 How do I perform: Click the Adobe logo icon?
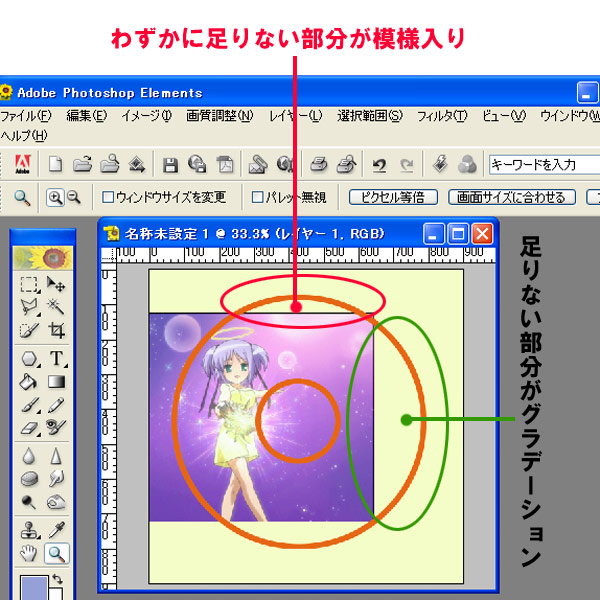tap(22, 165)
